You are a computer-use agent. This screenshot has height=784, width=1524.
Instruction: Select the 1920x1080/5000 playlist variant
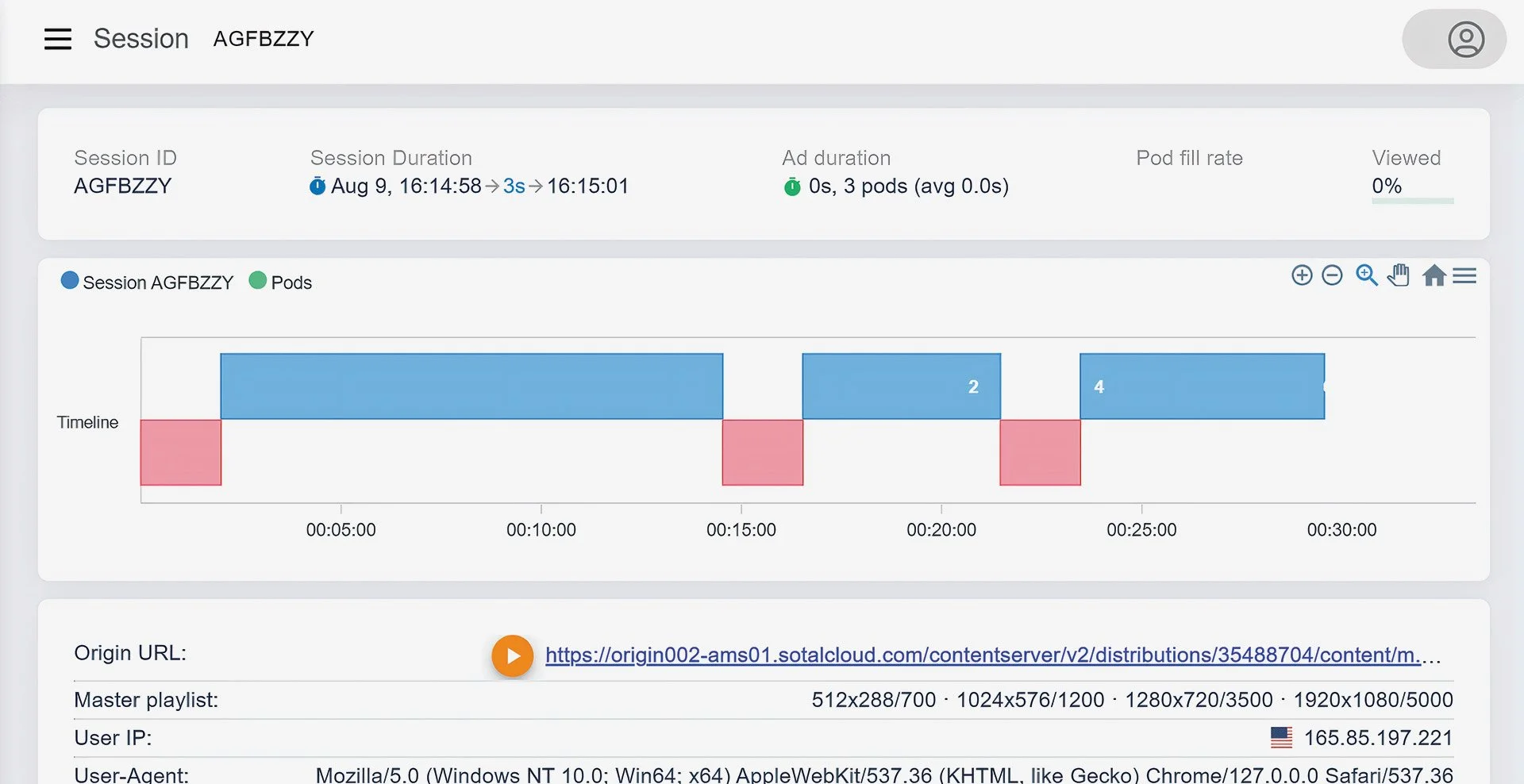1373,700
